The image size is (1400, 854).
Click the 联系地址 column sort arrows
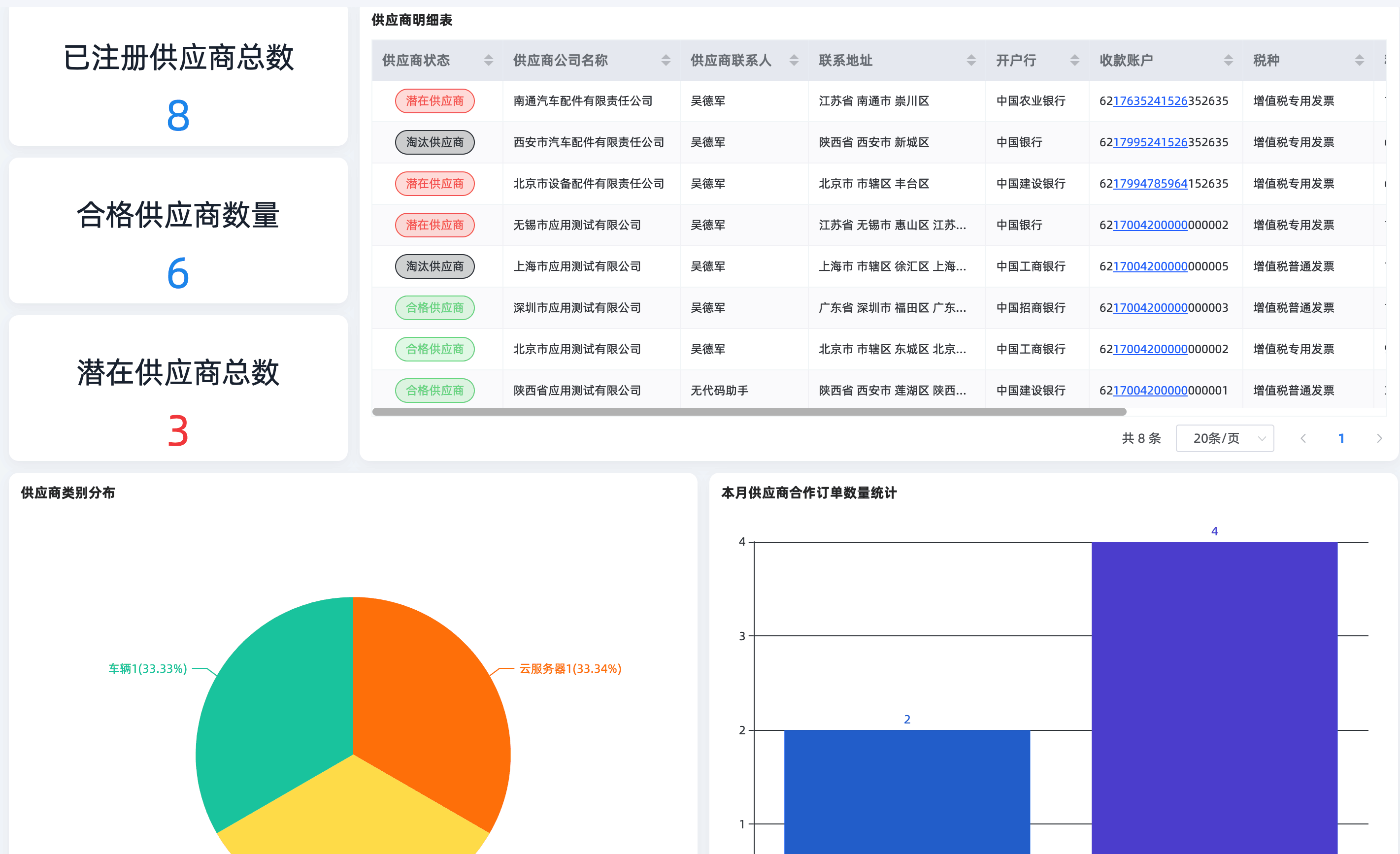(x=971, y=60)
